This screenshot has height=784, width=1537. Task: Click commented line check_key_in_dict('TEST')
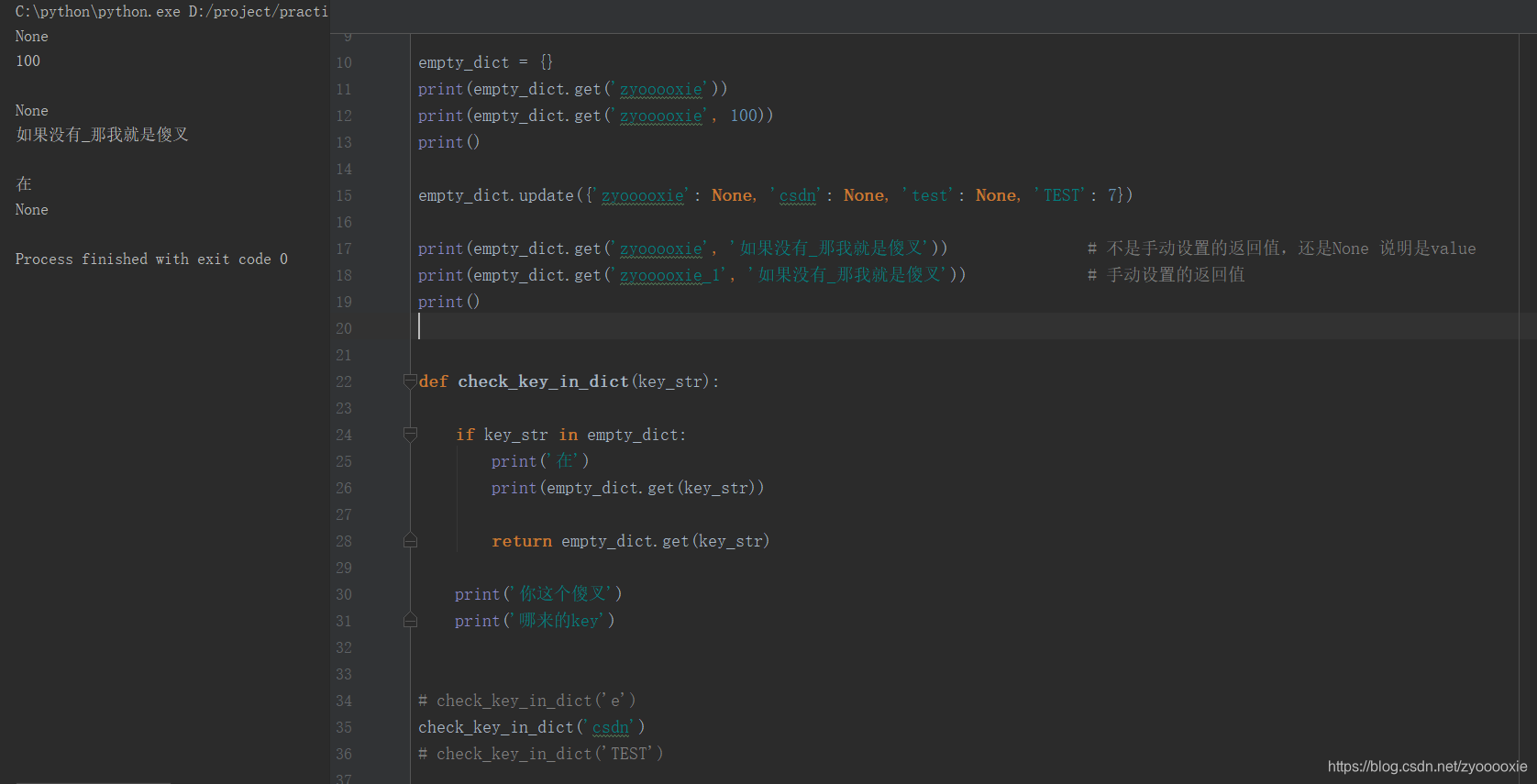541,754
